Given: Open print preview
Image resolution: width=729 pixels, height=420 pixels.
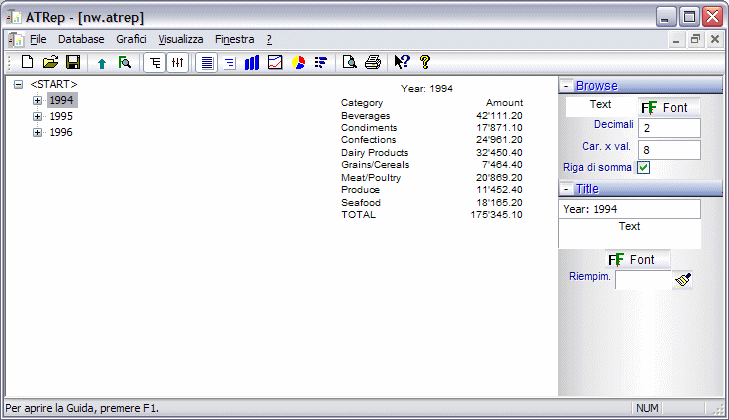Looking at the screenshot, I should tap(350, 62).
